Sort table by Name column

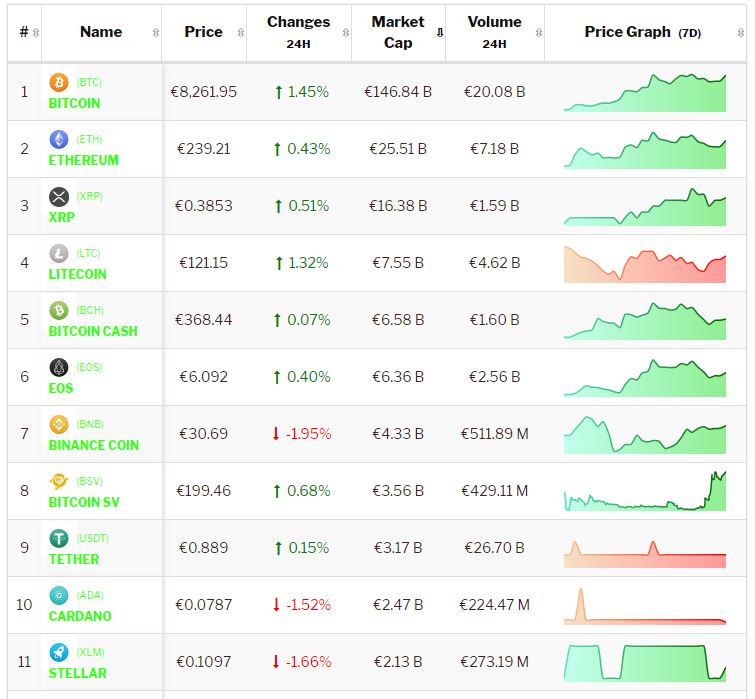101,32
